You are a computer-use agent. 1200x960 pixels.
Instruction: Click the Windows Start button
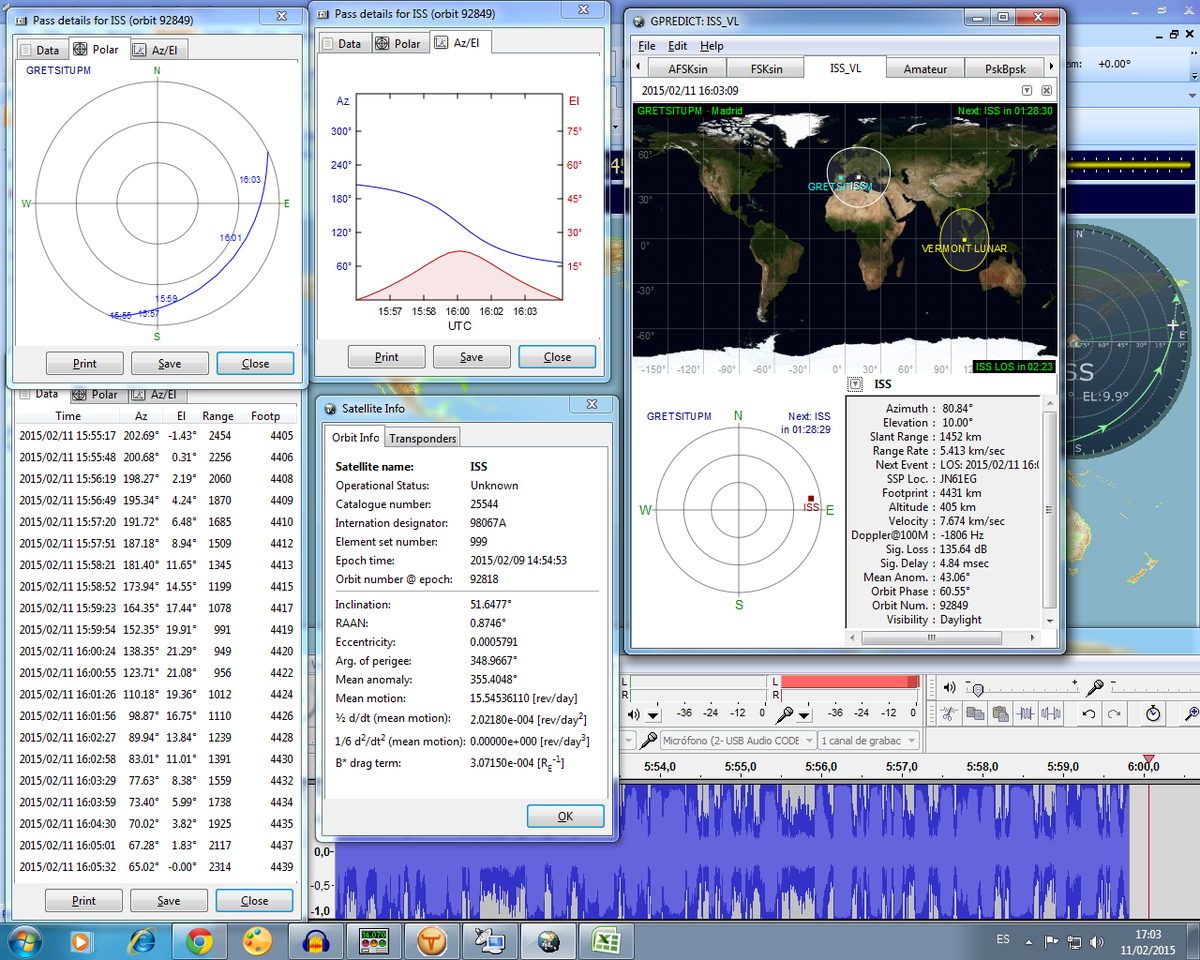[24, 941]
